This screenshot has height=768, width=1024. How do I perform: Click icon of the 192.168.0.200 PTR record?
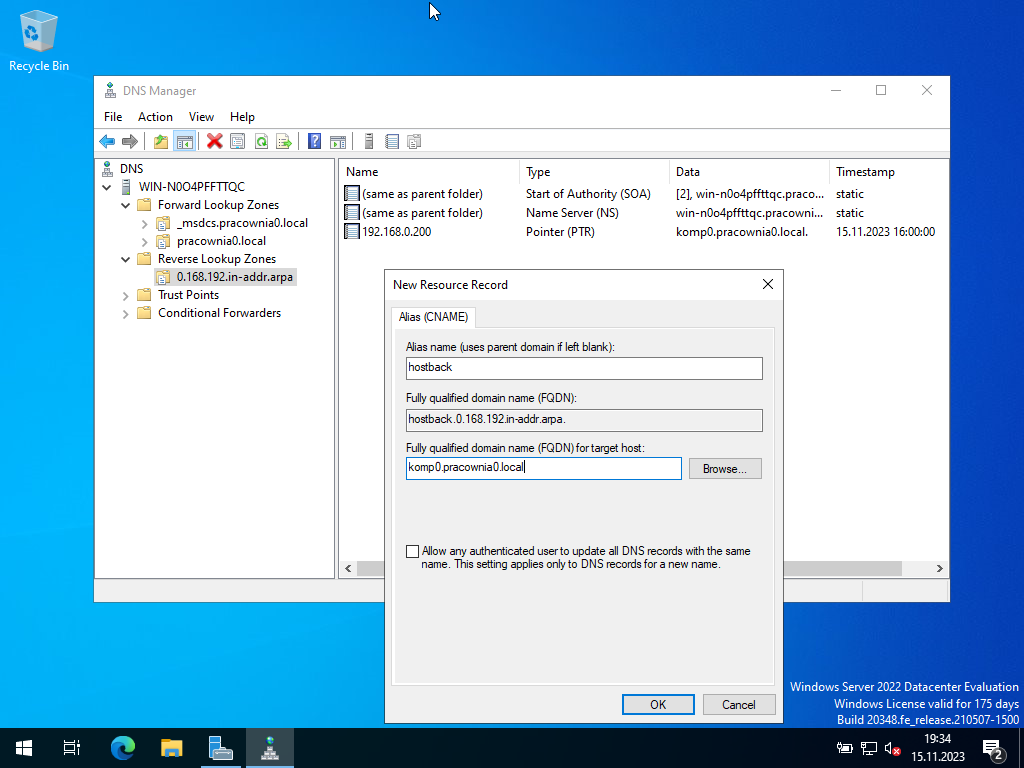pos(352,232)
